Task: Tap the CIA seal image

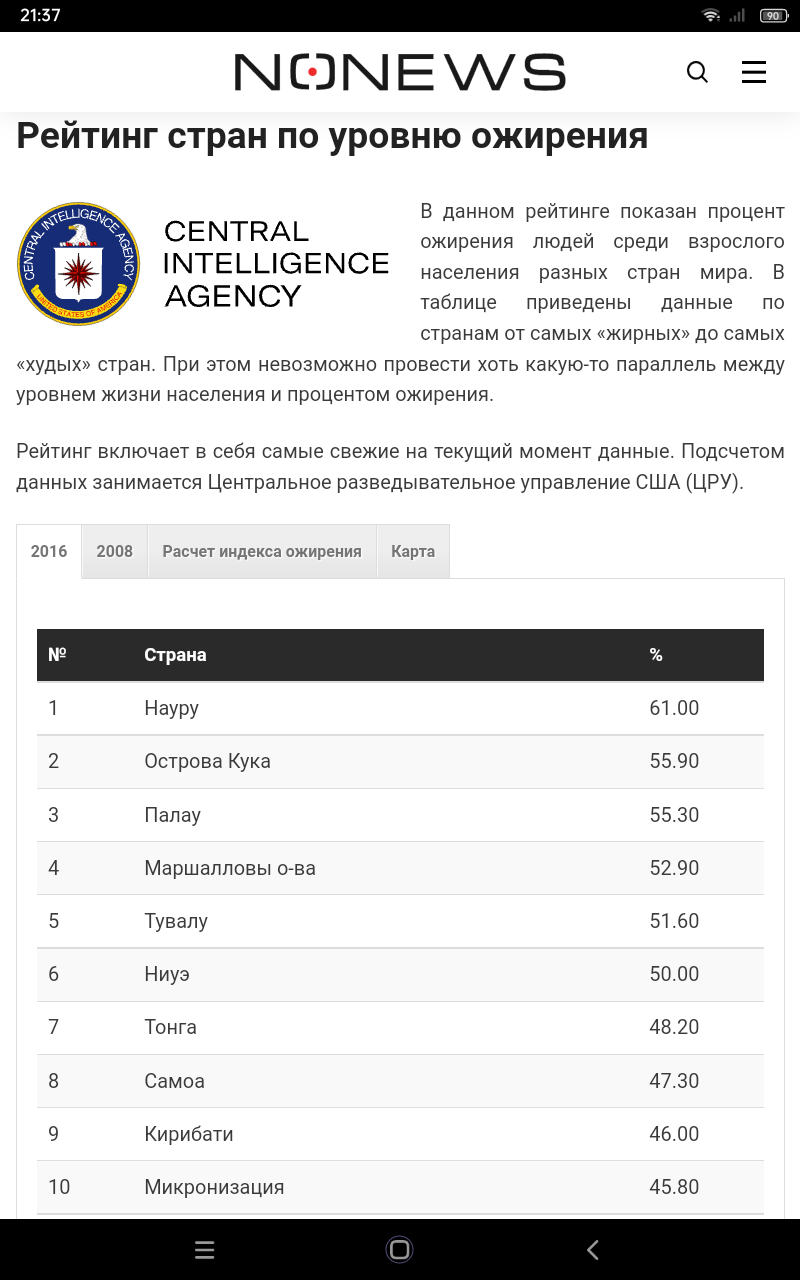Action: [78, 263]
